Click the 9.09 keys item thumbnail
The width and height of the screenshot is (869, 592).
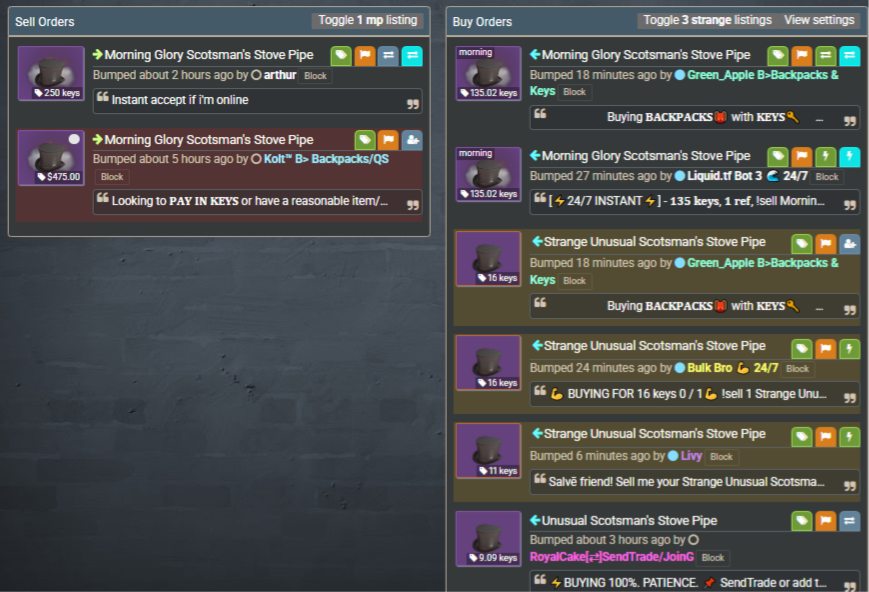(x=488, y=539)
